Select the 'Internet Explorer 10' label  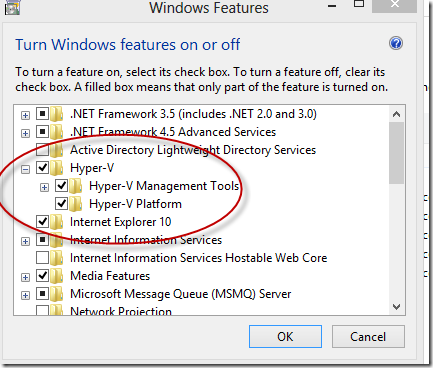121,222
